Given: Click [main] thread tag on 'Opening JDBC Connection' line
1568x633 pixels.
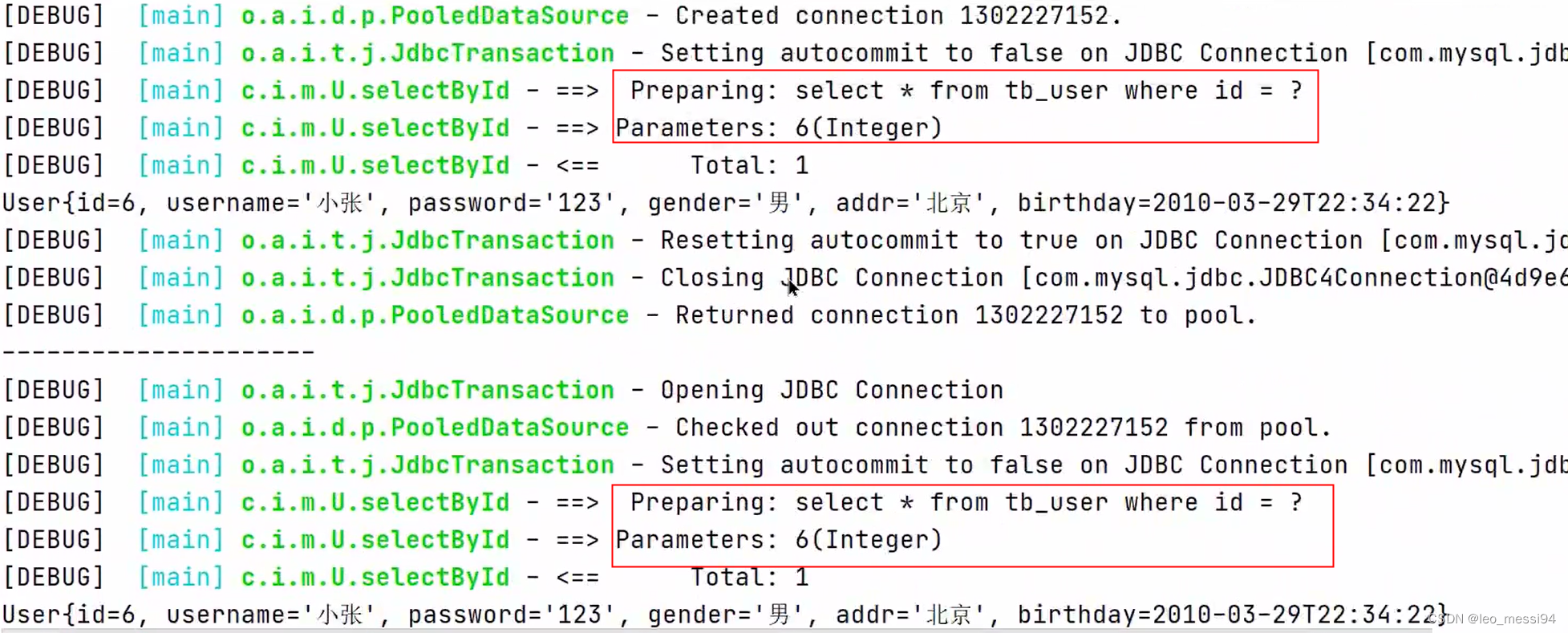Looking at the screenshot, I should pos(180,390).
